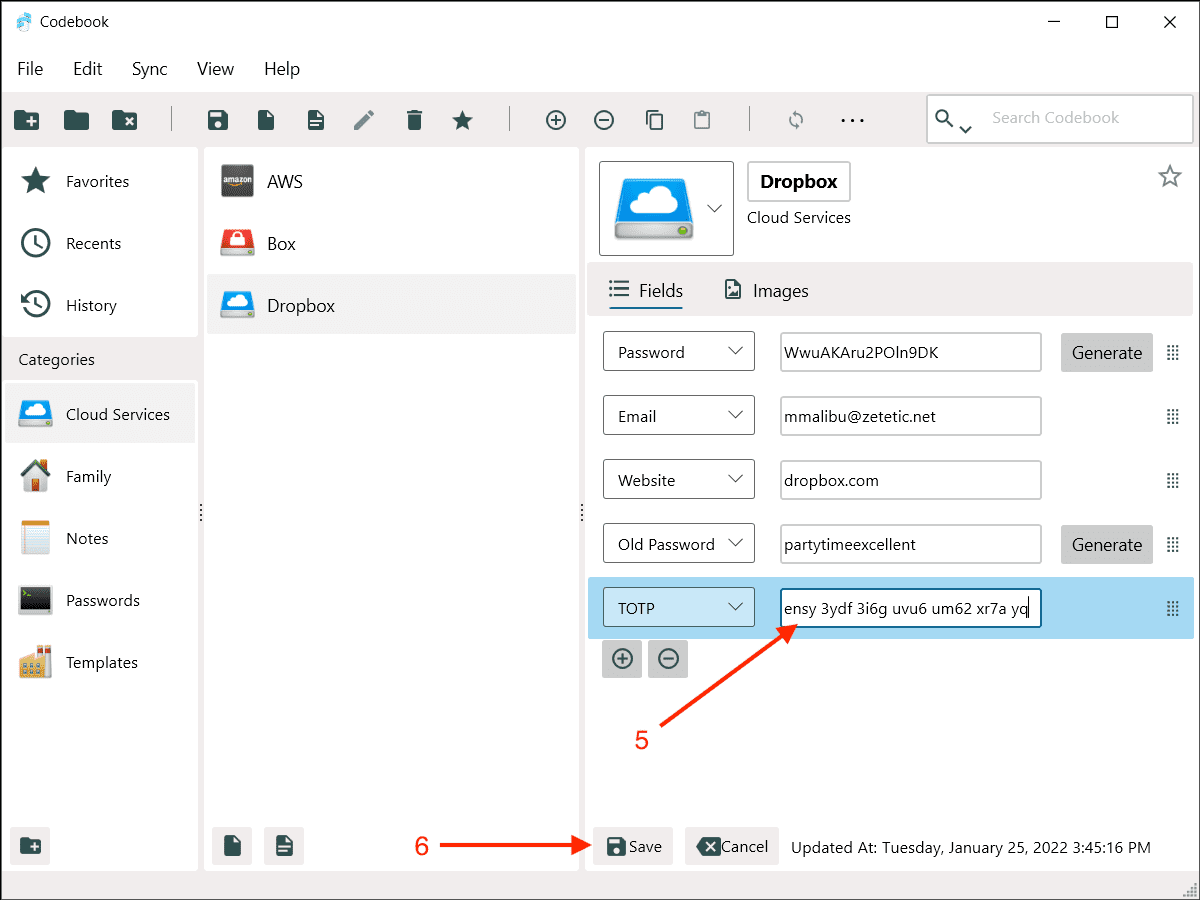Select the Dropbox entry in the list
Viewport: 1200px width, 900px height.
pos(391,305)
